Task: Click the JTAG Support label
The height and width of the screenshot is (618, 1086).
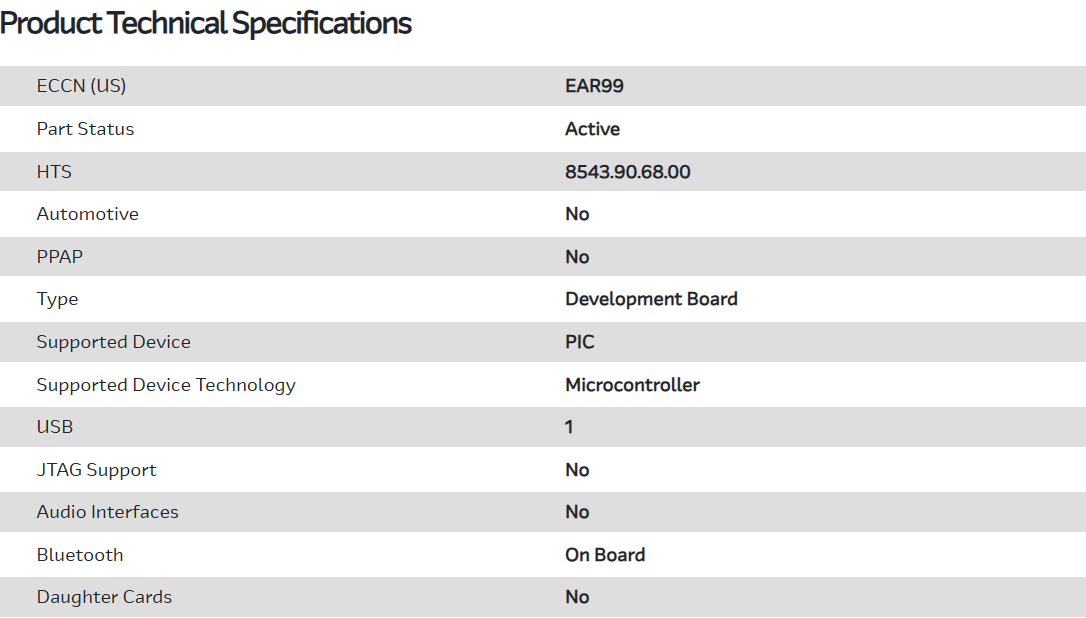Action: tap(96, 470)
